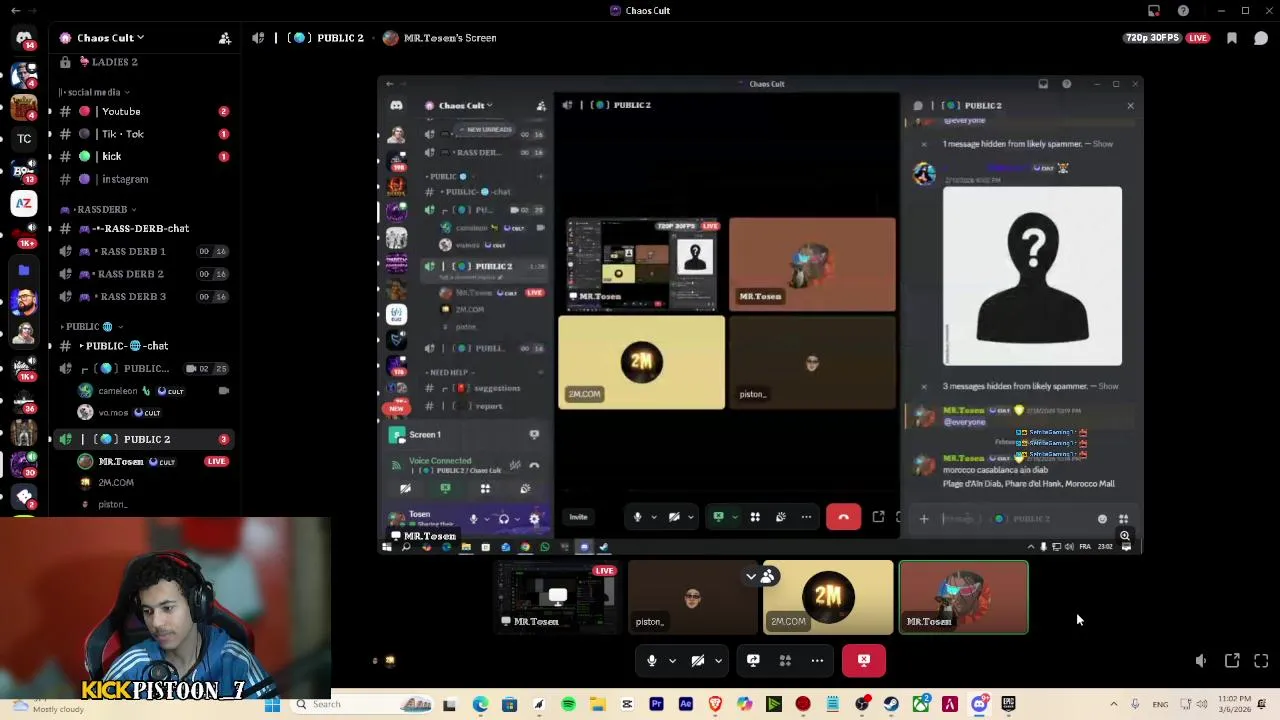Open Discord direct messages home icon

[24, 38]
